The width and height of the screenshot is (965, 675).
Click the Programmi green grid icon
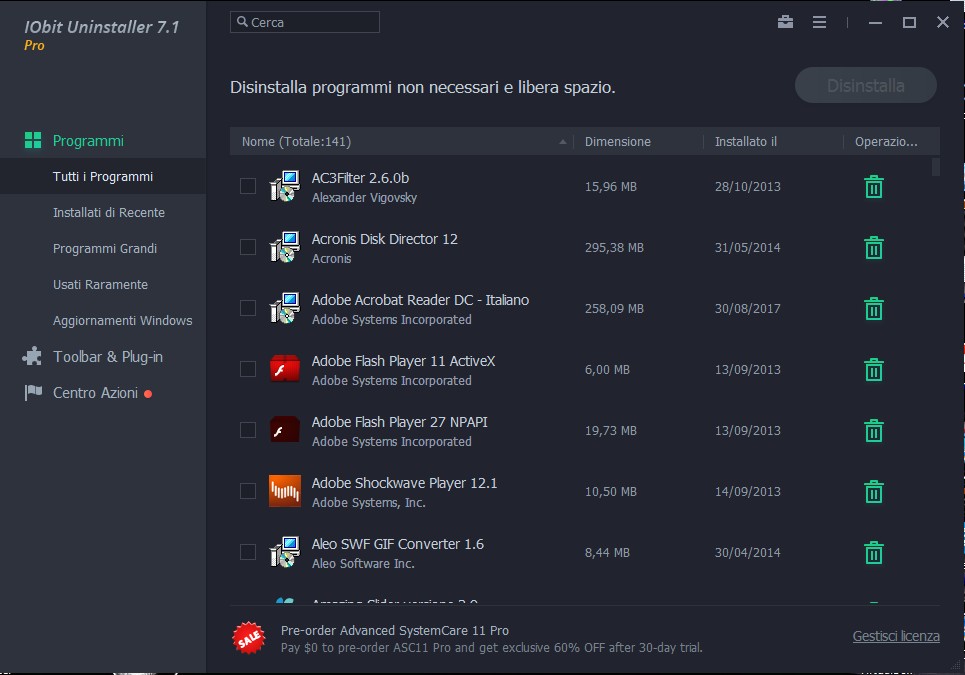pyautogui.click(x=33, y=140)
